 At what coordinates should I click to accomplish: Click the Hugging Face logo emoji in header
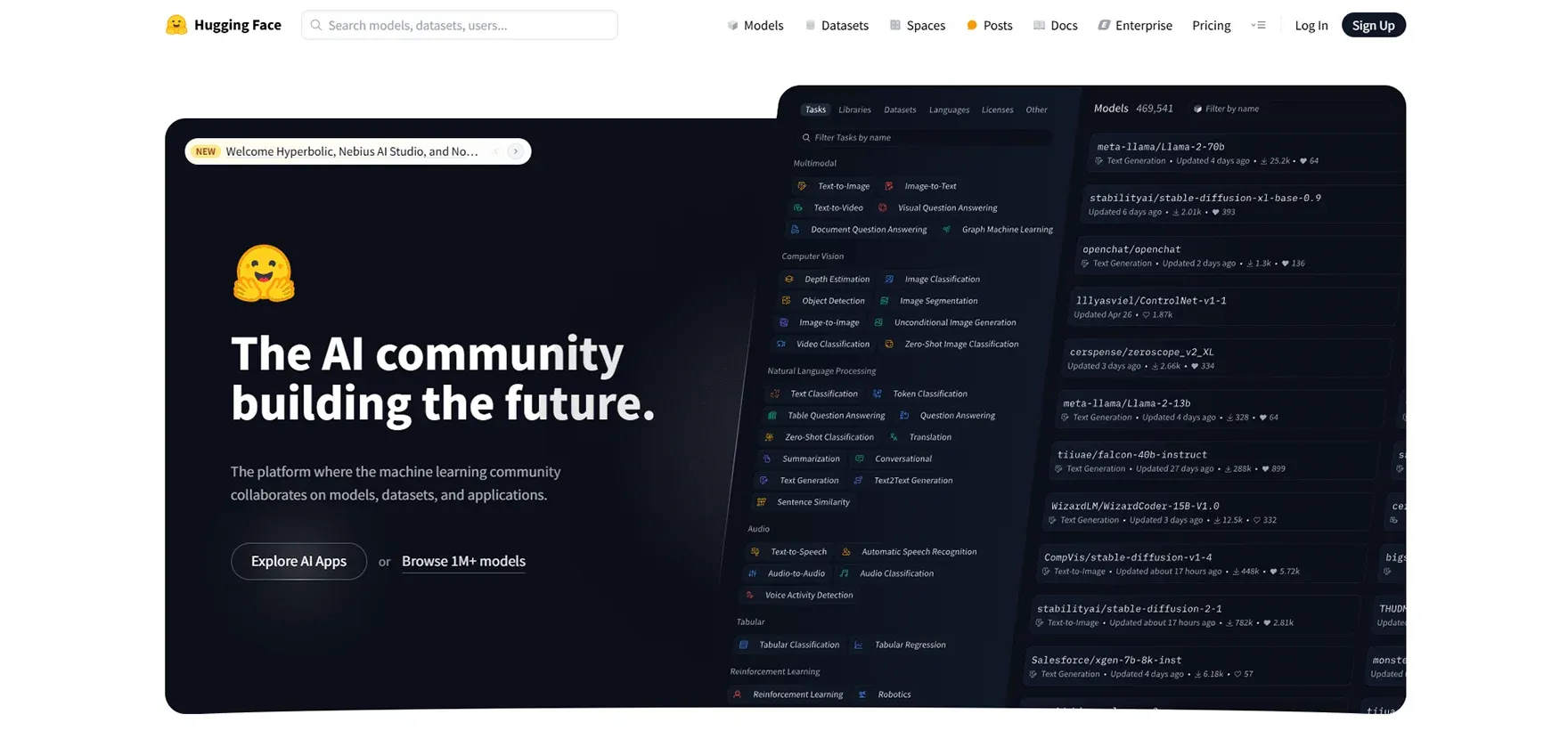(x=176, y=25)
